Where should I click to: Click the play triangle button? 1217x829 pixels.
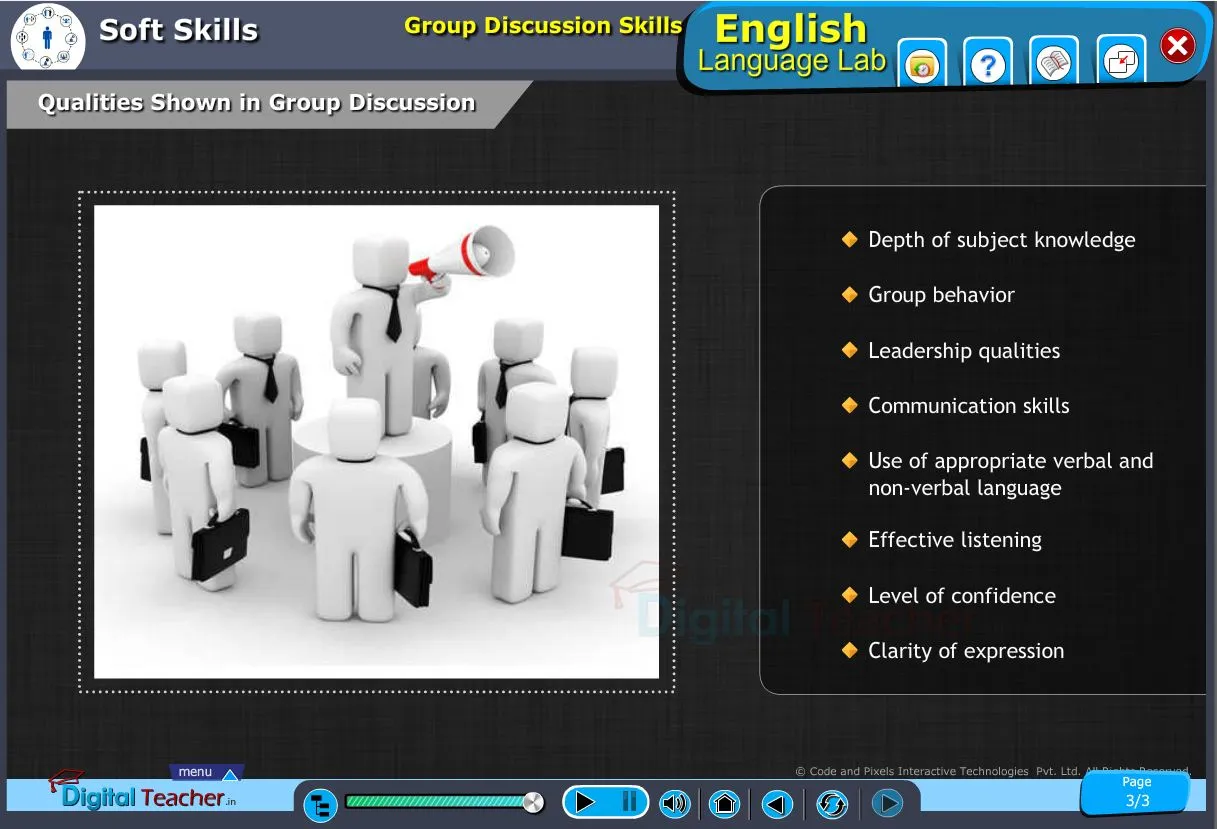click(585, 802)
